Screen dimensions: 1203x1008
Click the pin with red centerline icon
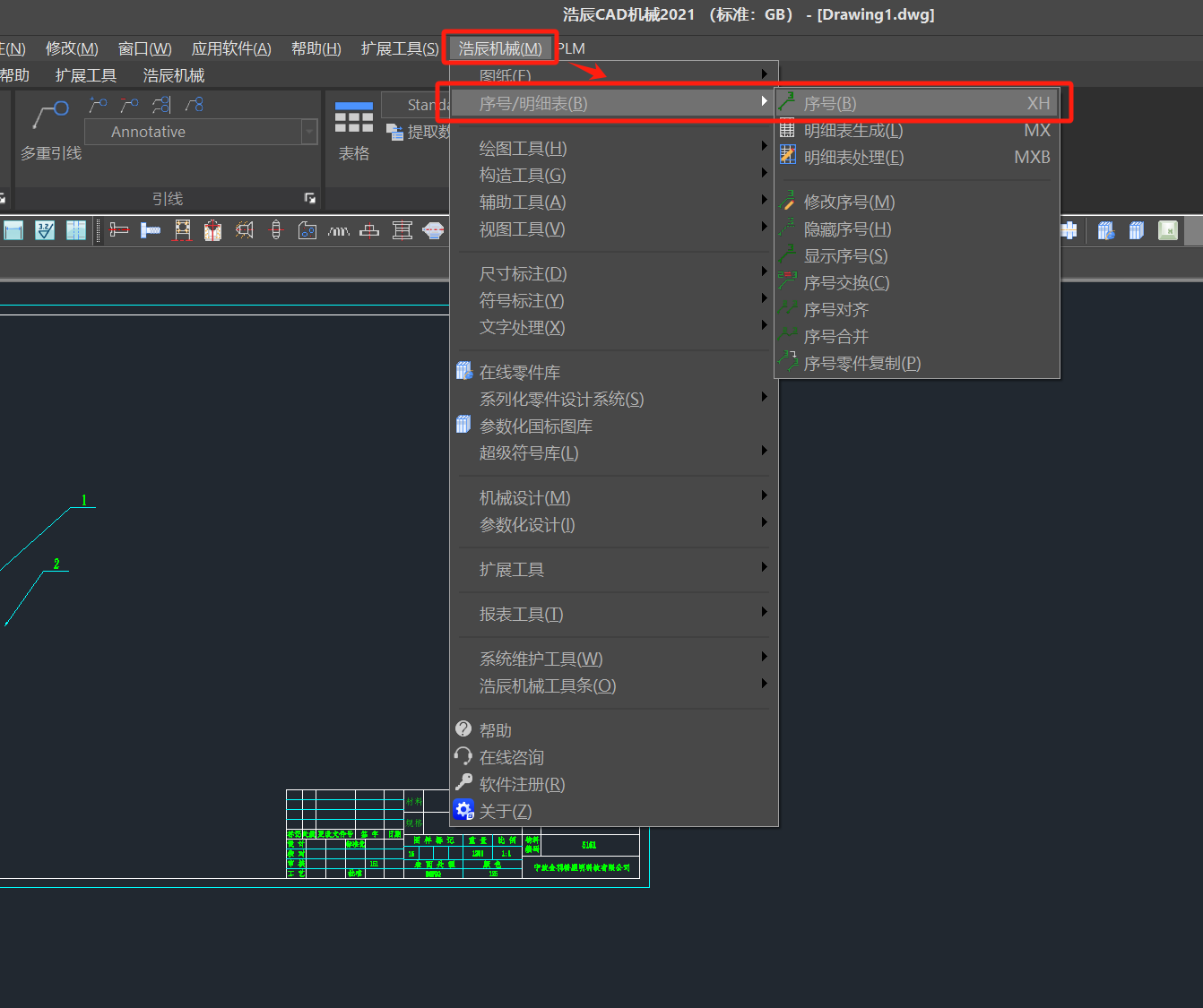pos(276,230)
